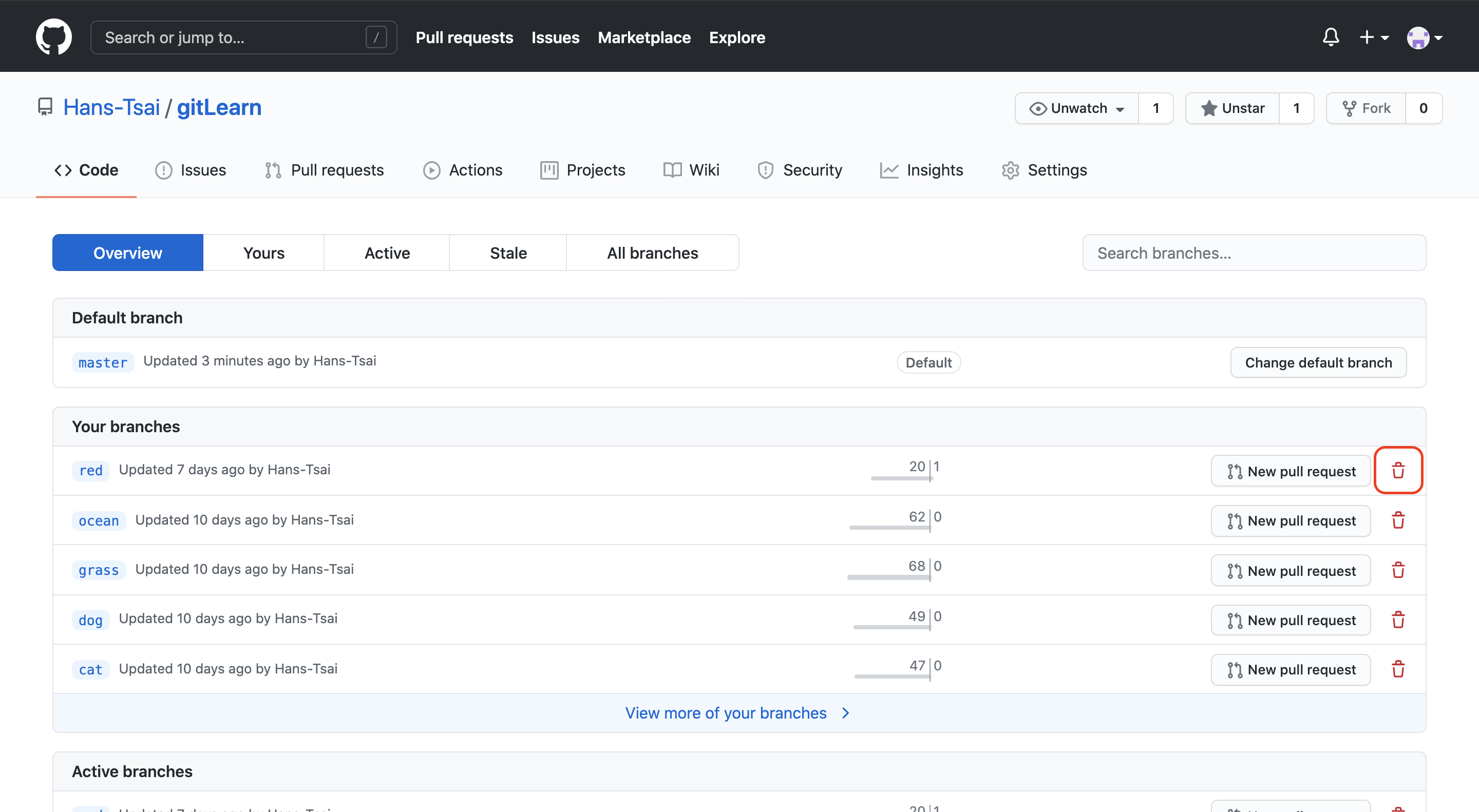Delete the ocean branch with trash icon

(x=1398, y=520)
